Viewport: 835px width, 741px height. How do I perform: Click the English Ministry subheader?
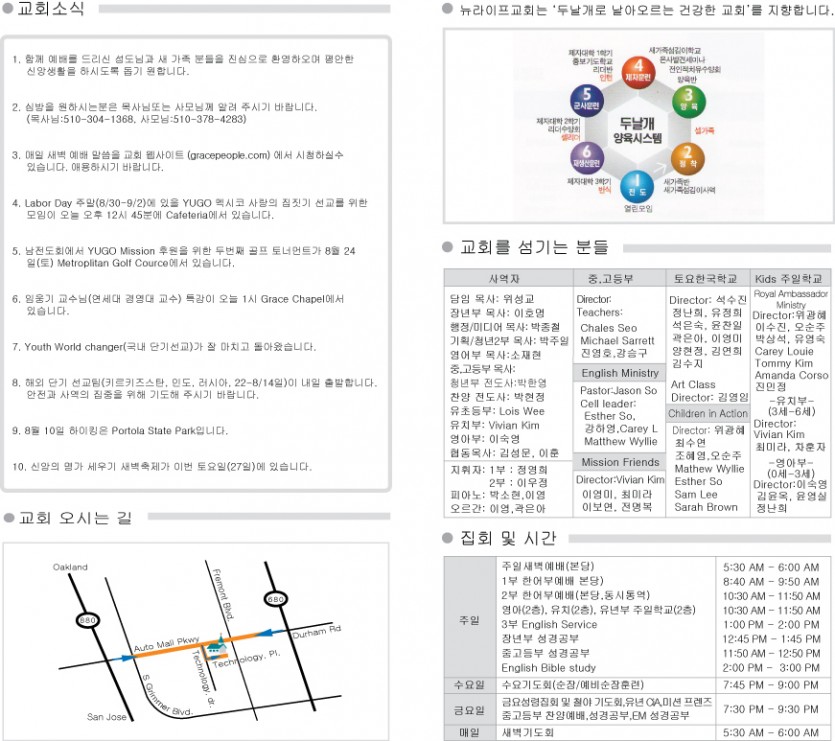click(x=619, y=373)
